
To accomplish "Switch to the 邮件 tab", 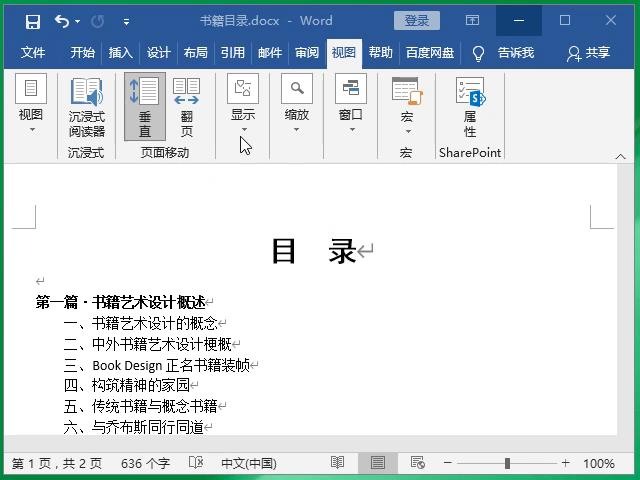I will coord(270,53).
